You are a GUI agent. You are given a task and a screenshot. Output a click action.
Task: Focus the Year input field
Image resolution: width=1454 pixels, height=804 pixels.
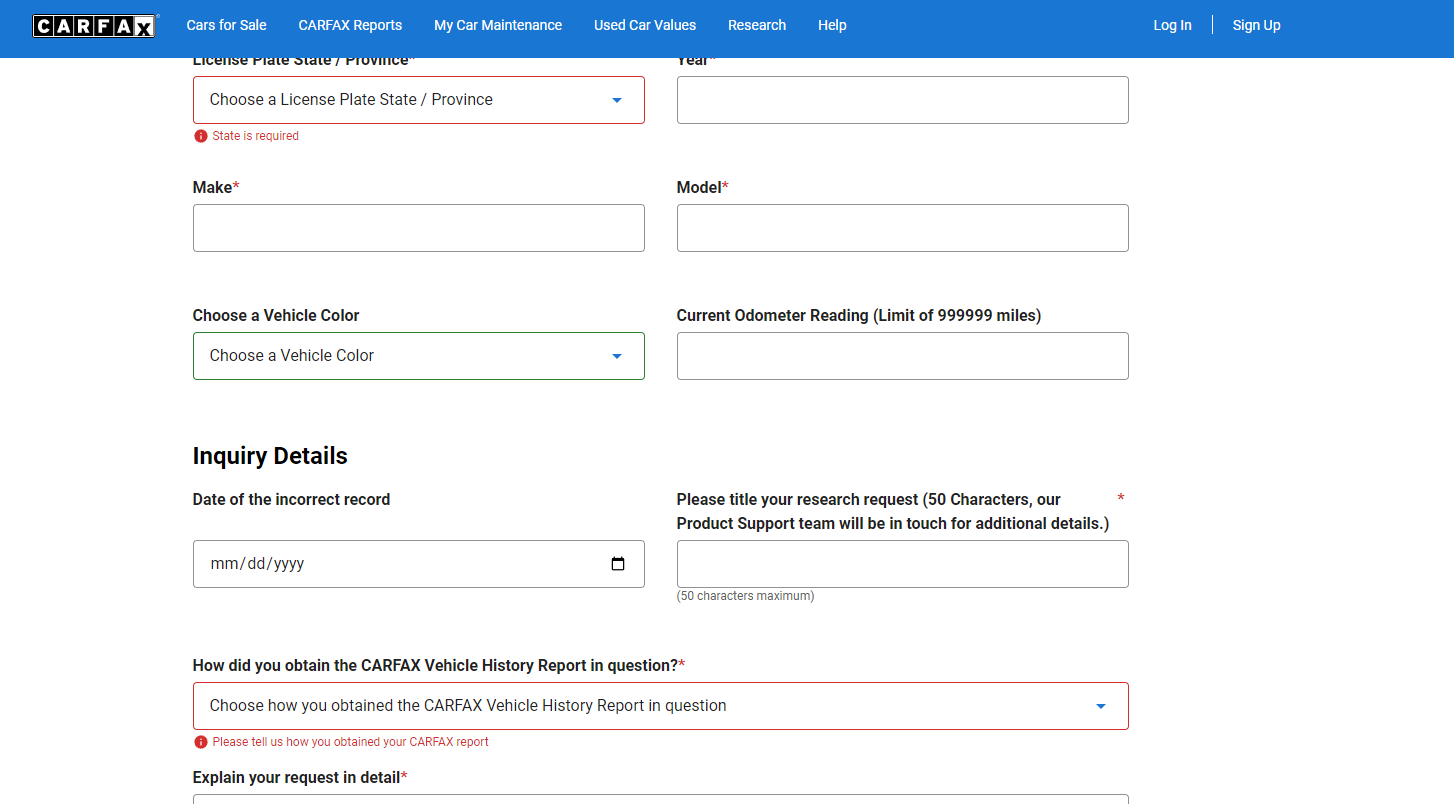coord(902,100)
